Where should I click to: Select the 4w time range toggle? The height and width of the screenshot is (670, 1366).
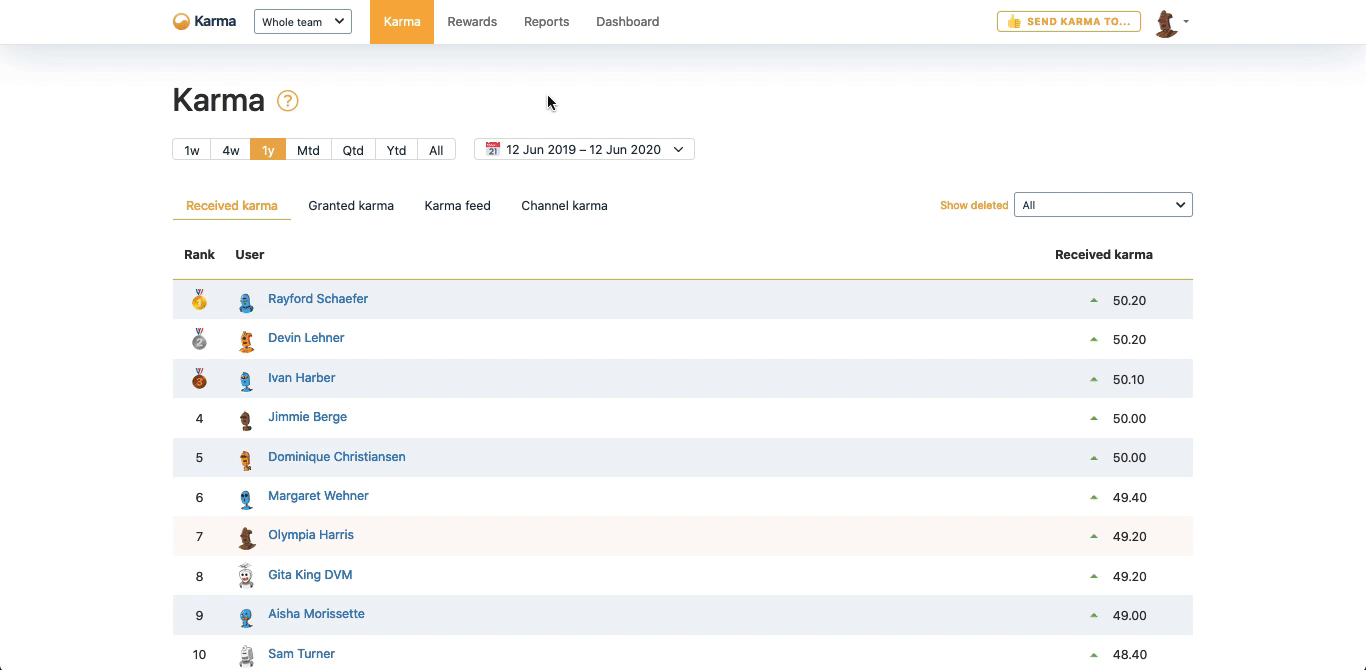[231, 150]
